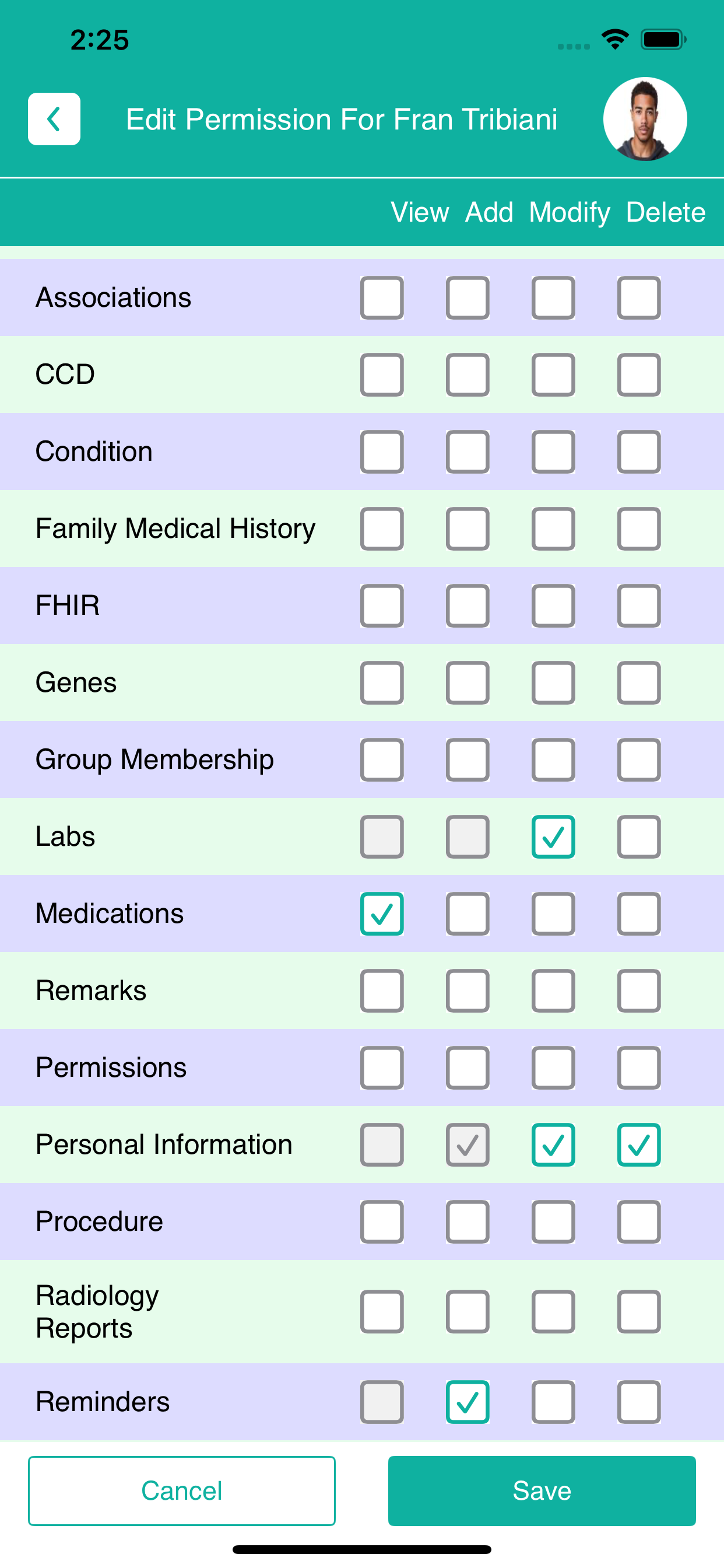
Task: Check CCD Delete permission
Action: pyautogui.click(x=639, y=374)
